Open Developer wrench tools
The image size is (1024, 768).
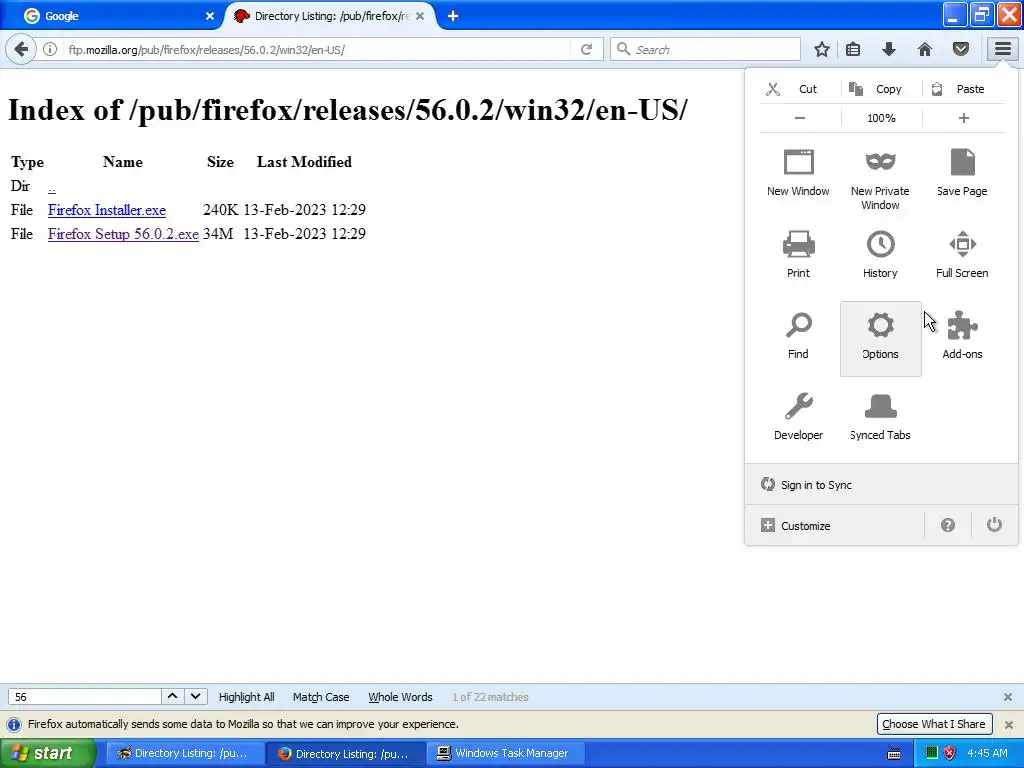798,417
